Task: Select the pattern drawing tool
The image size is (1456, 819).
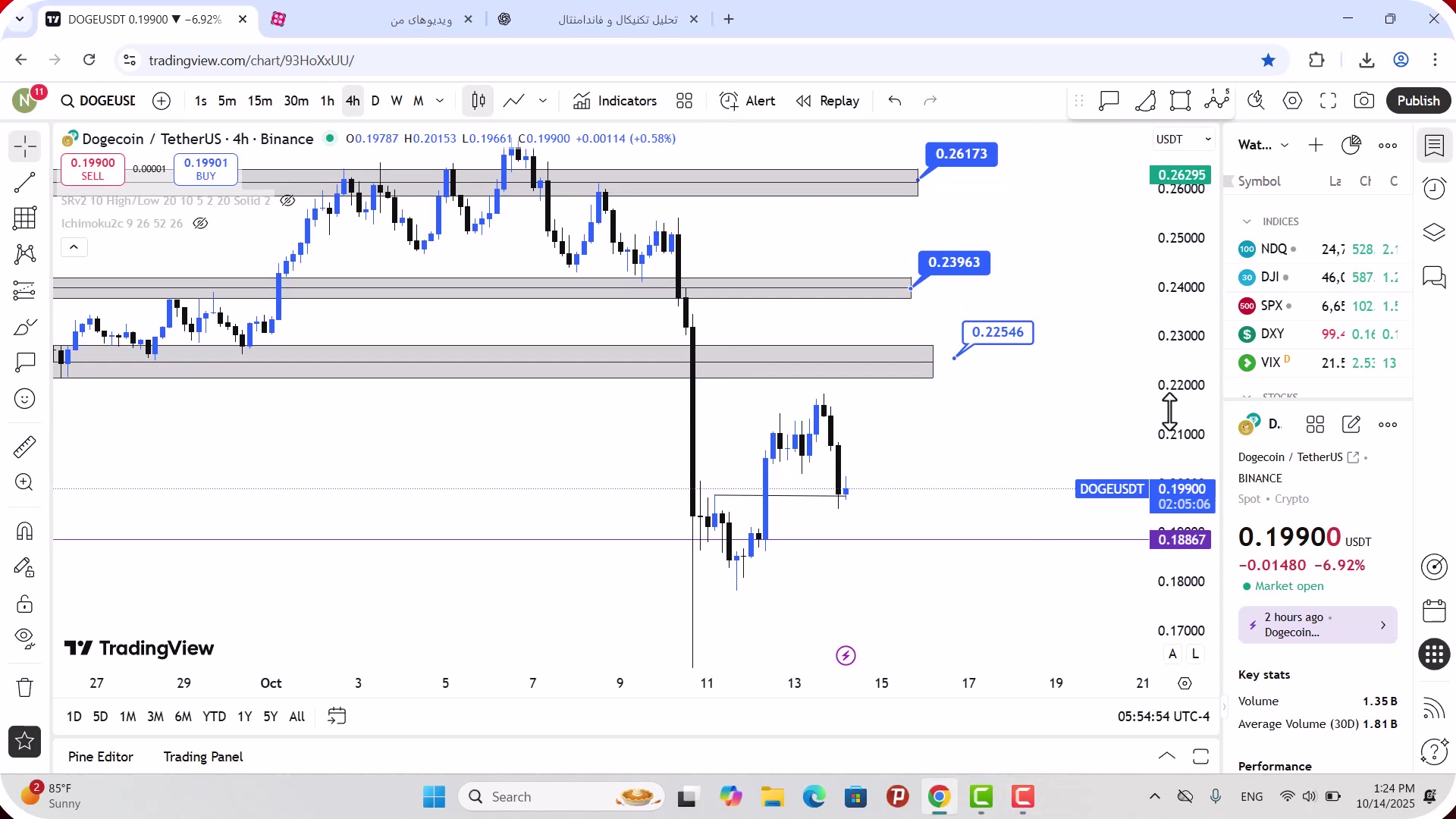Action: (x=24, y=254)
